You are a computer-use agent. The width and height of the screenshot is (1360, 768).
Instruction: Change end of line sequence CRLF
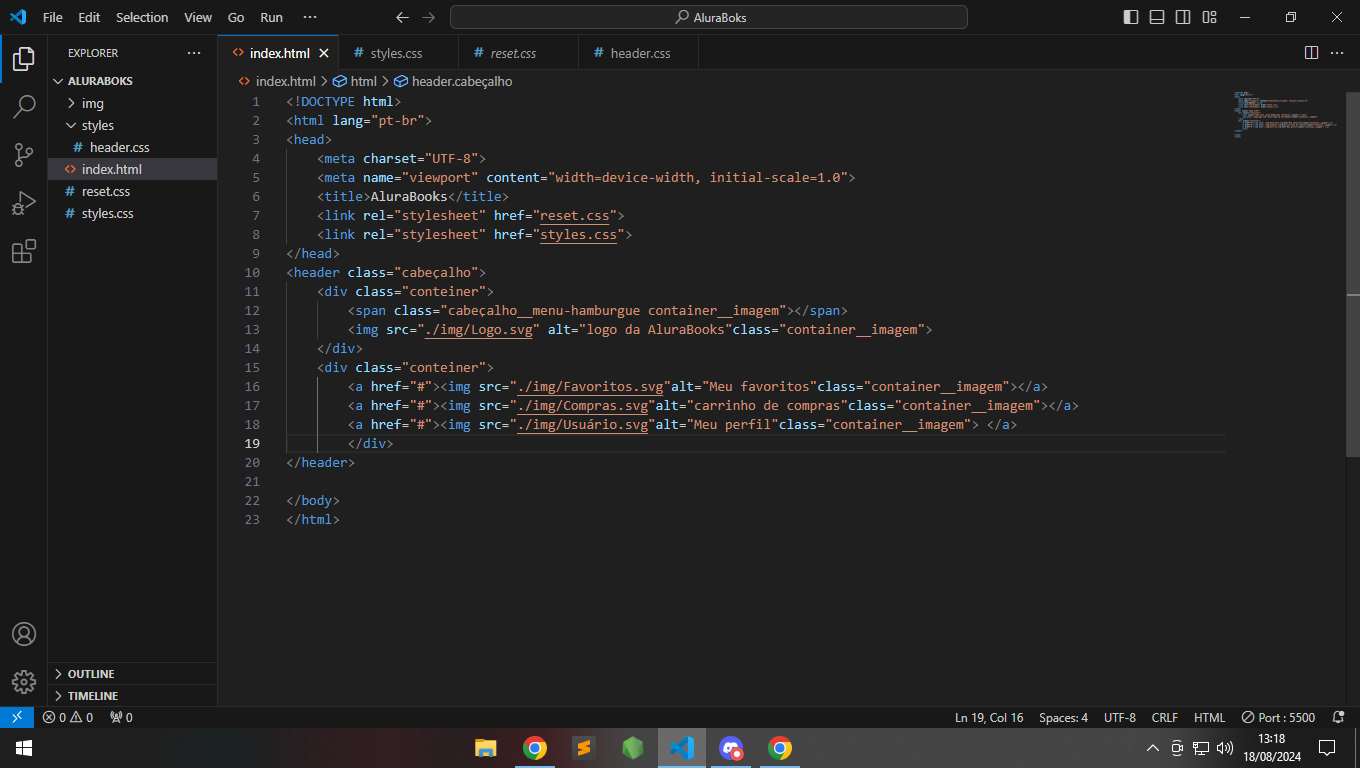[1165, 717]
